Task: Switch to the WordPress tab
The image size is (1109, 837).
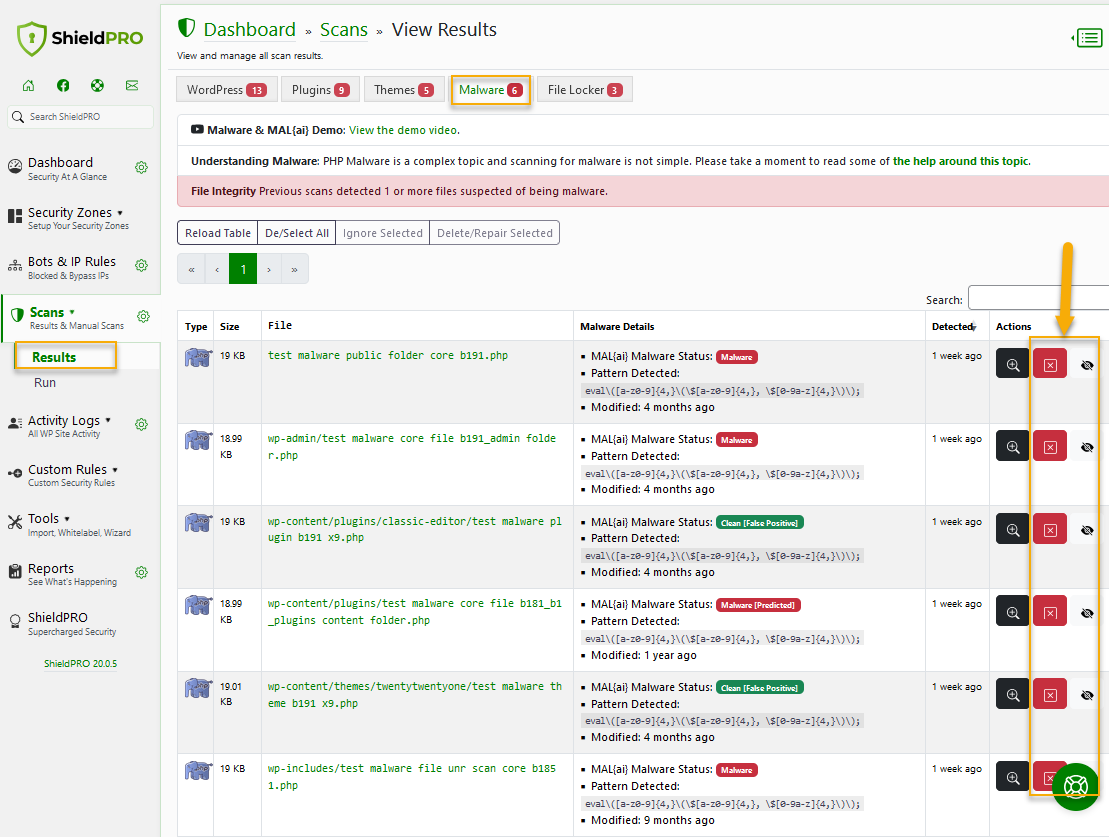Action: point(226,90)
